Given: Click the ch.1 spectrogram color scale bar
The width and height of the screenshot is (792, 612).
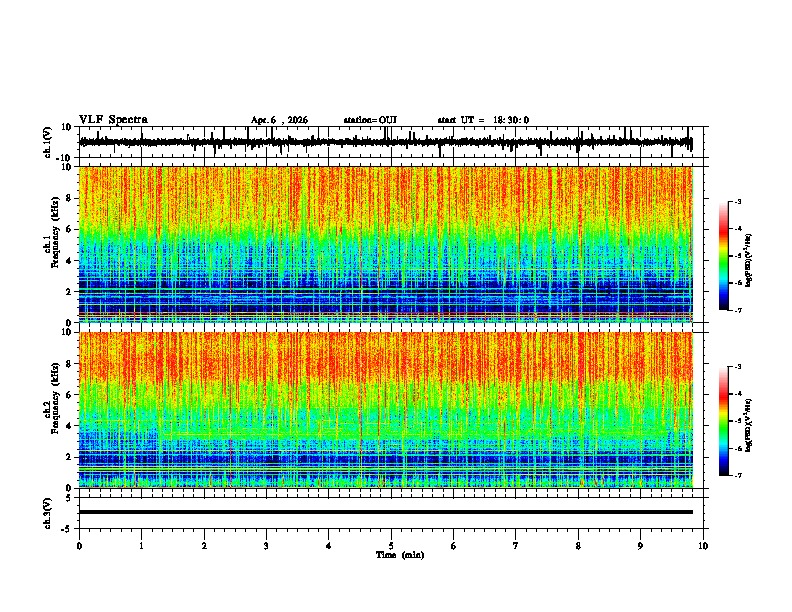Looking at the screenshot, I should pos(724,256).
